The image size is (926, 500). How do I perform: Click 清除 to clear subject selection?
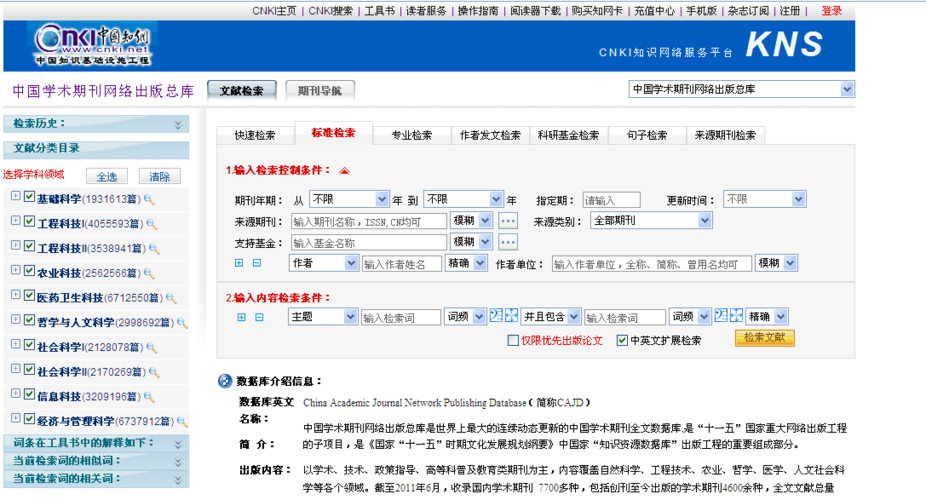coord(159,177)
